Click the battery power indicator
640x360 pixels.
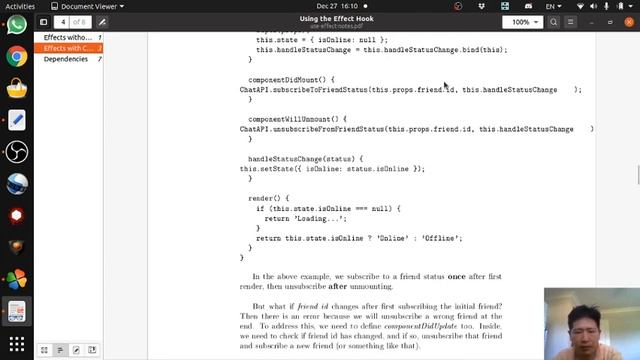620,6
